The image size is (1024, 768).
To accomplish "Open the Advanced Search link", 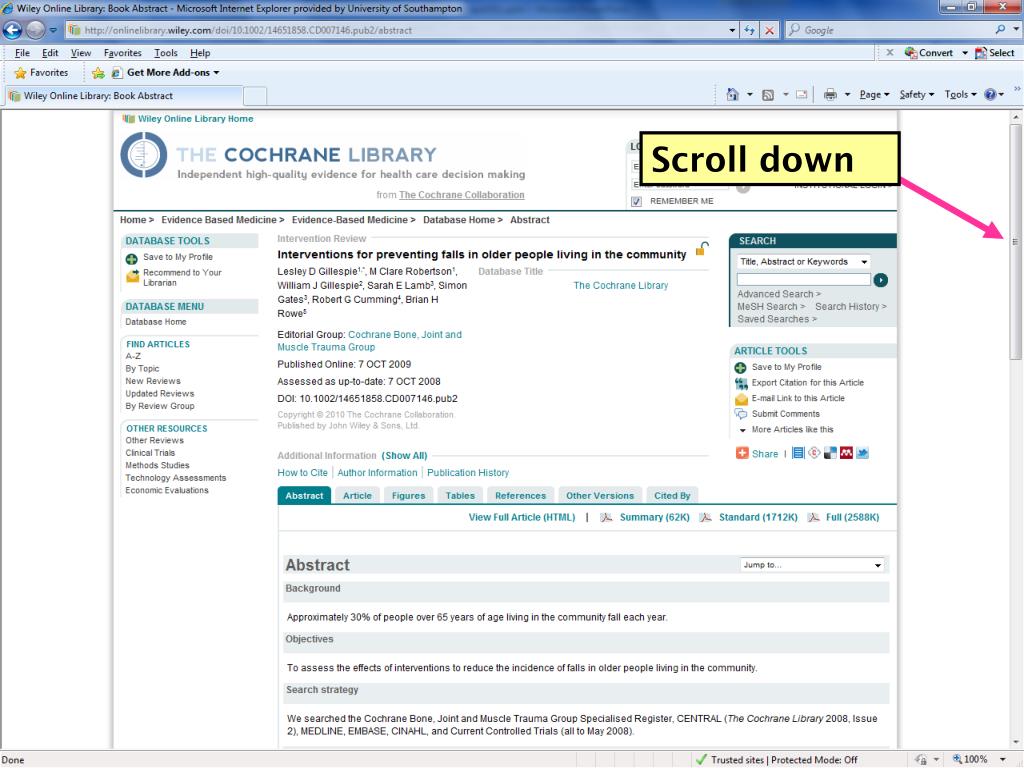I will point(778,294).
